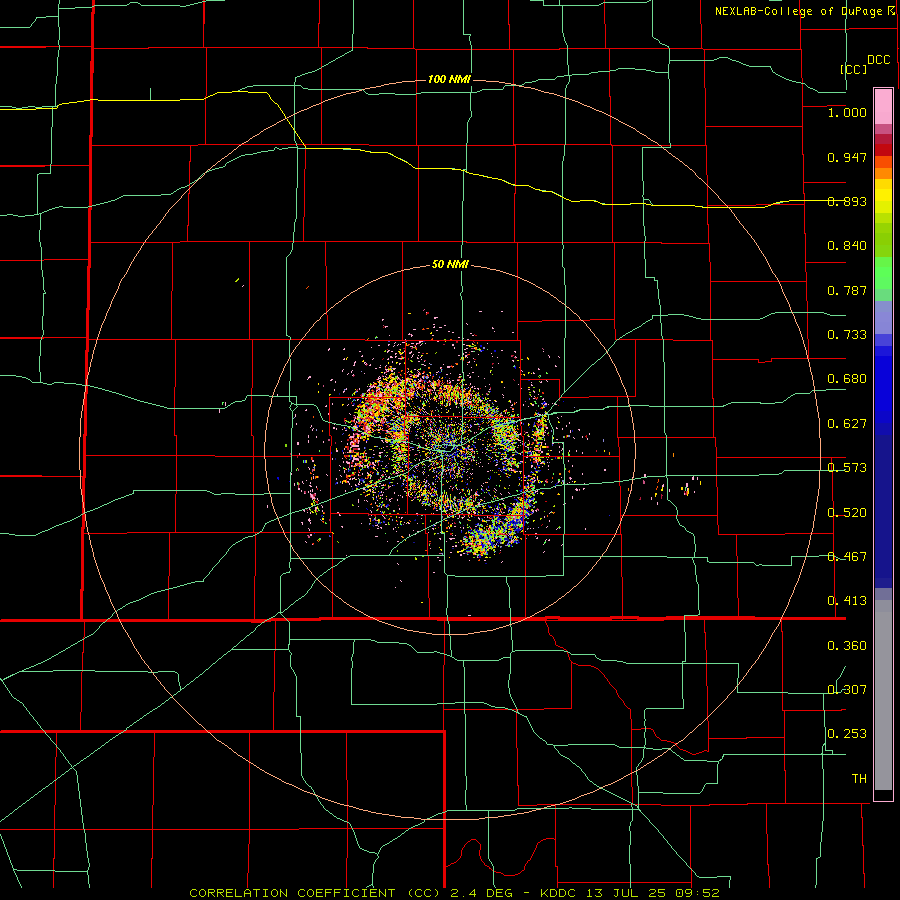The image size is (900, 900).
Task: Click the 0.253 scale value
Action: pyautogui.click(x=847, y=734)
